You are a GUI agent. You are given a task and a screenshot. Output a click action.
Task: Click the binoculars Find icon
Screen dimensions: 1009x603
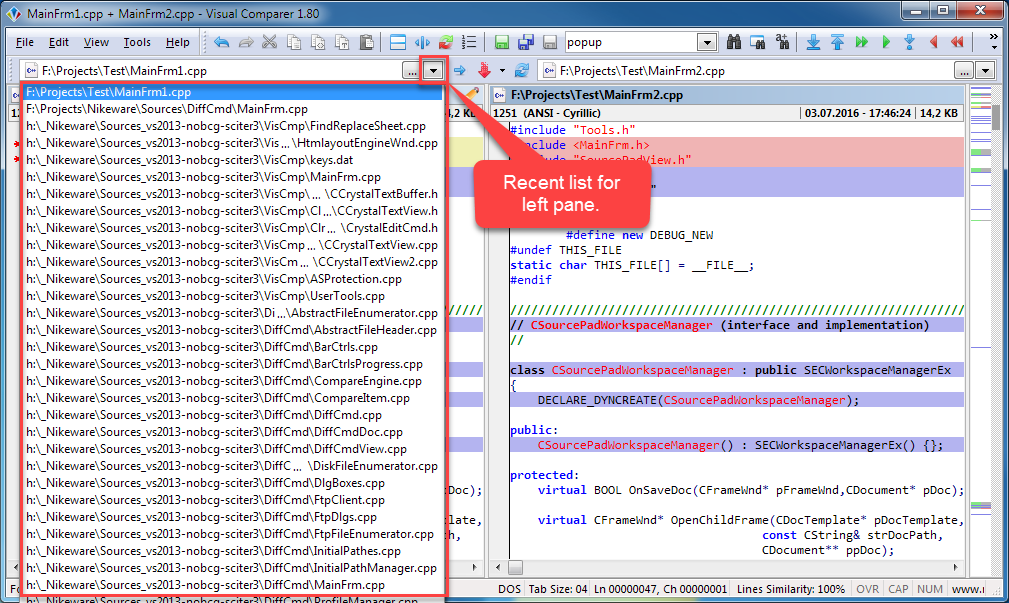point(734,43)
